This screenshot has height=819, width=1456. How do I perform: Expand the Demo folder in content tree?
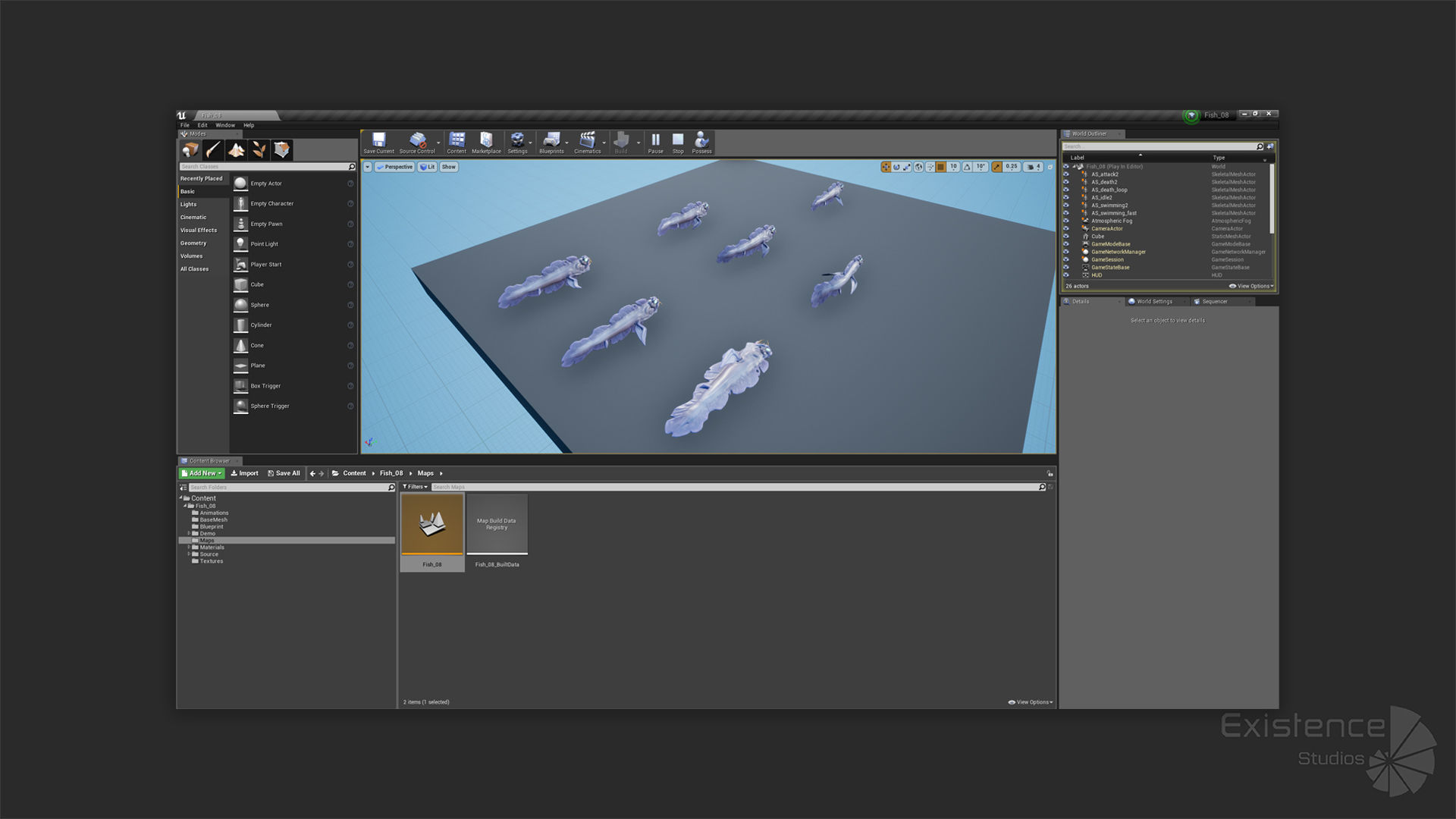point(189,533)
